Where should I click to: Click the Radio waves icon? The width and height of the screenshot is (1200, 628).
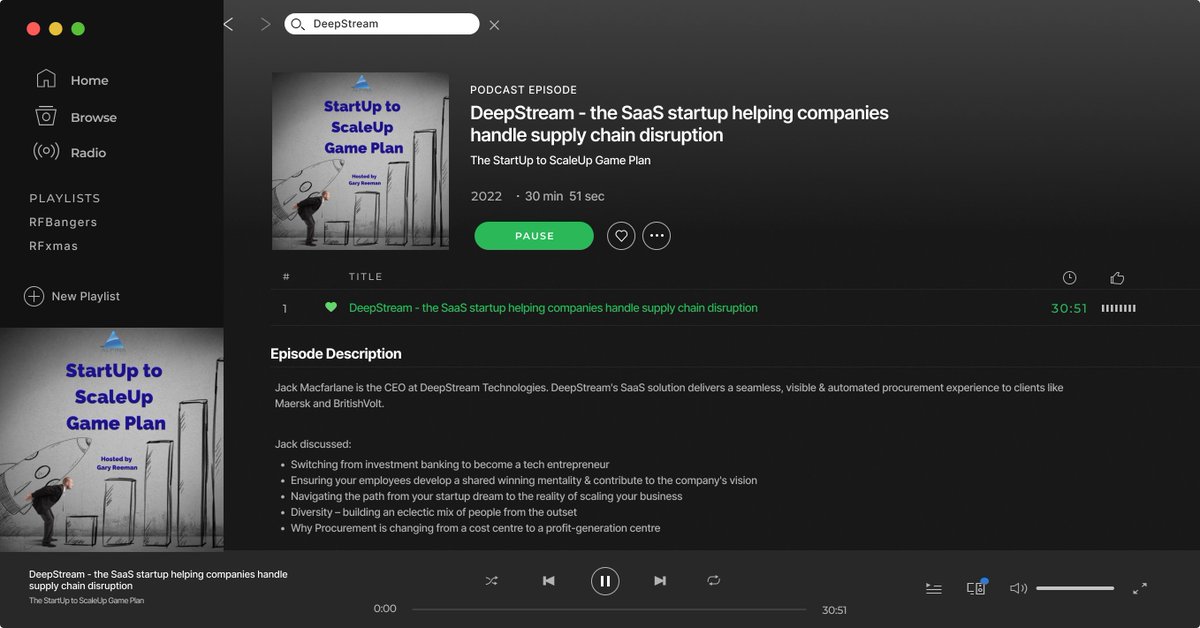pyautogui.click(x=46, y=152)
